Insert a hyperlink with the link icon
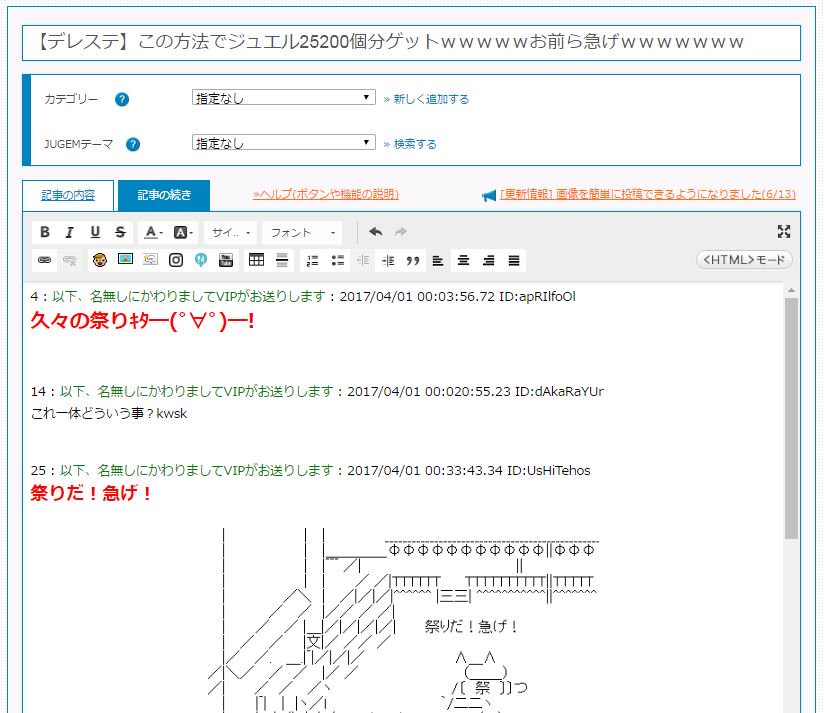824x713 pixels. tap(45, 260)
